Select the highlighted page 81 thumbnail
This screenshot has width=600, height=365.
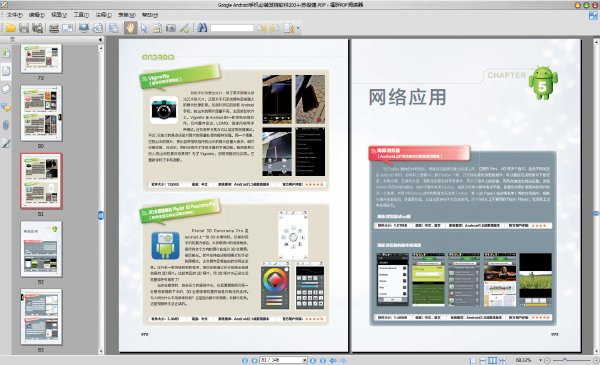[x=41, y=181]
